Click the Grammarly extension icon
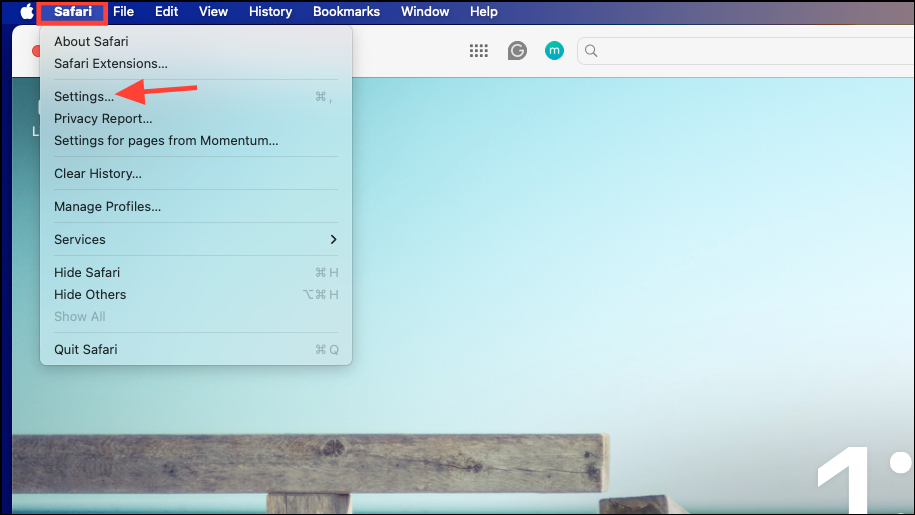Image resolution: width=915 pixels, height=515 pixels. pyautogui.click(x=517, y=51)
